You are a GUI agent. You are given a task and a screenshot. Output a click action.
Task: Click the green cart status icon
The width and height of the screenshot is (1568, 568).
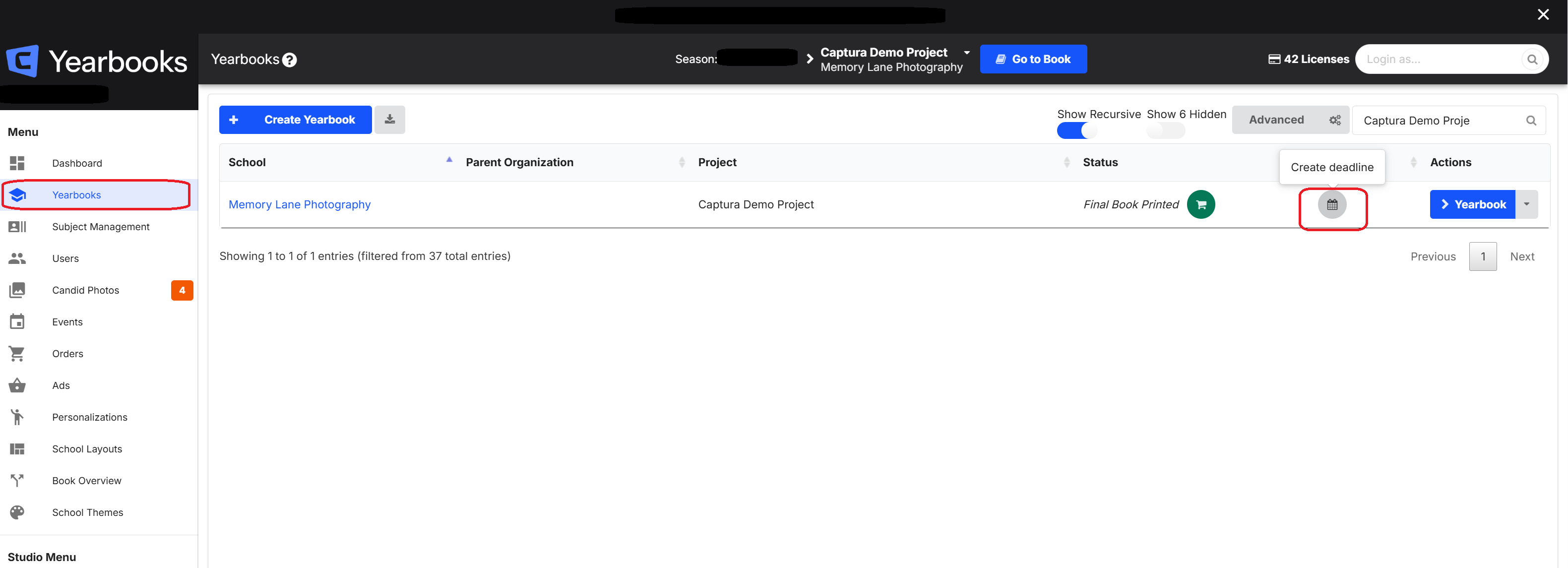pos(1200,204)
